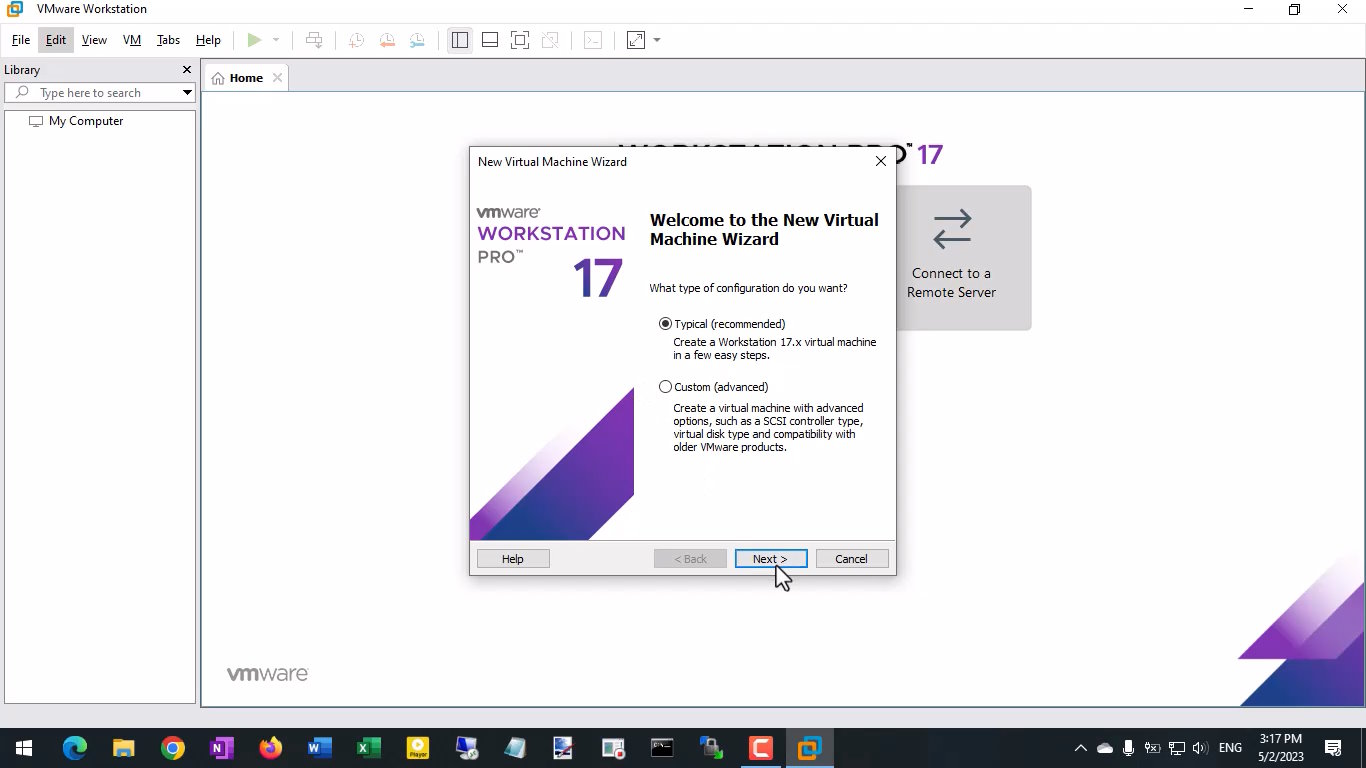Viewport: 1366px width, 768px height.
Task: Open the Windows Start menu
Action: (x=24, y=748)
